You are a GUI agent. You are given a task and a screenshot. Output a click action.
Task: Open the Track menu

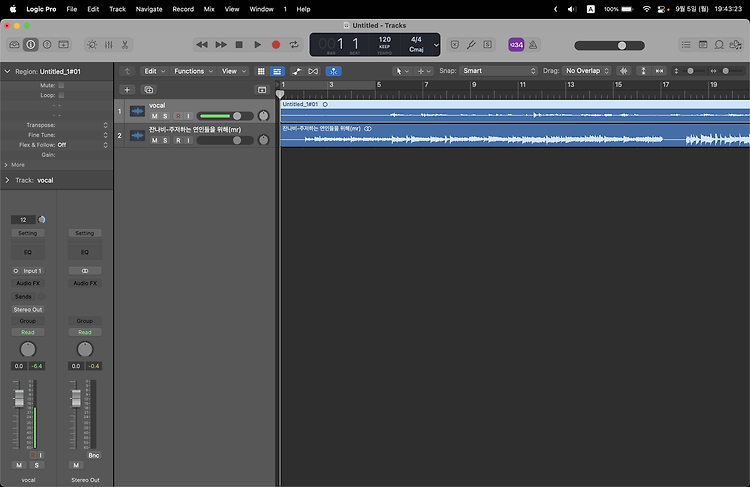click(x=117, y=9)
